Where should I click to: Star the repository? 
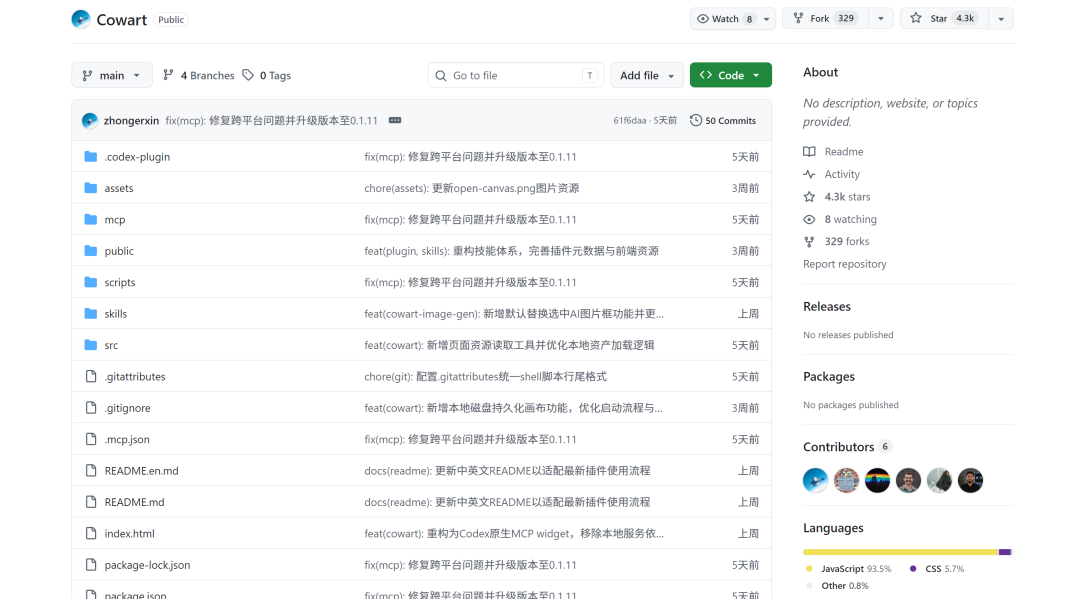click(944, 19)
